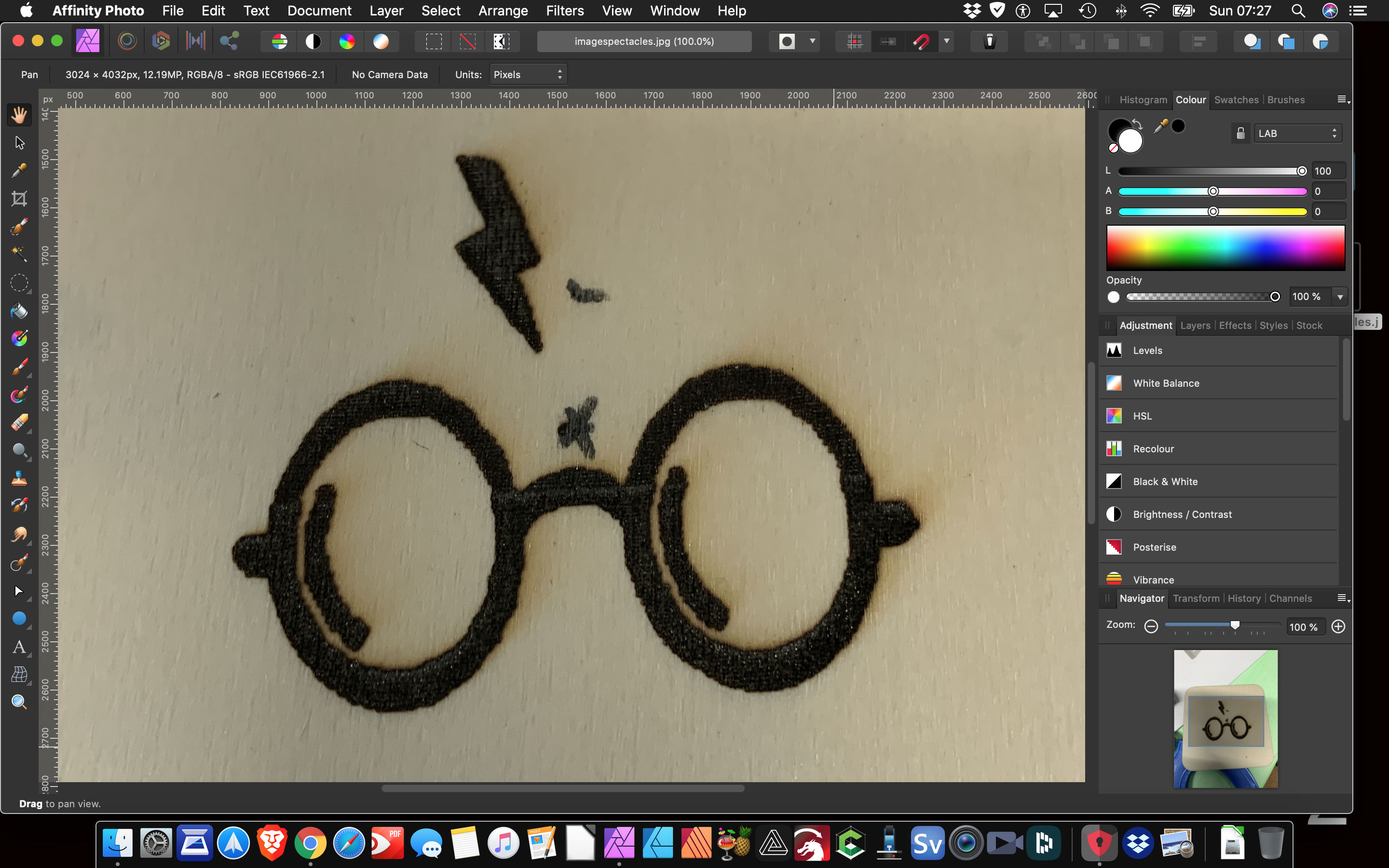
Task: Choose the Clone Brush stamp tool
Action: 19,478
